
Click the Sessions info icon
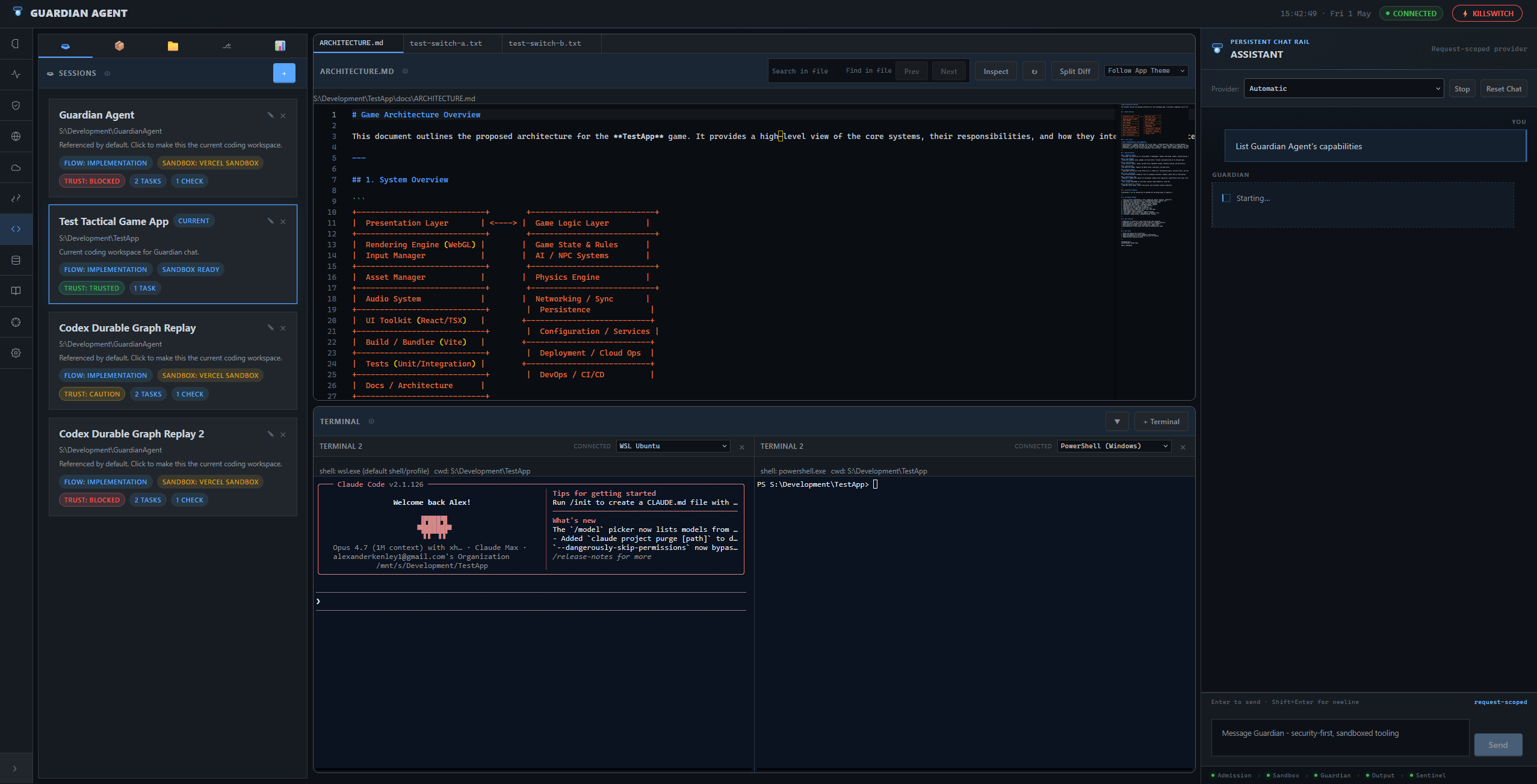tap(107, 73)
